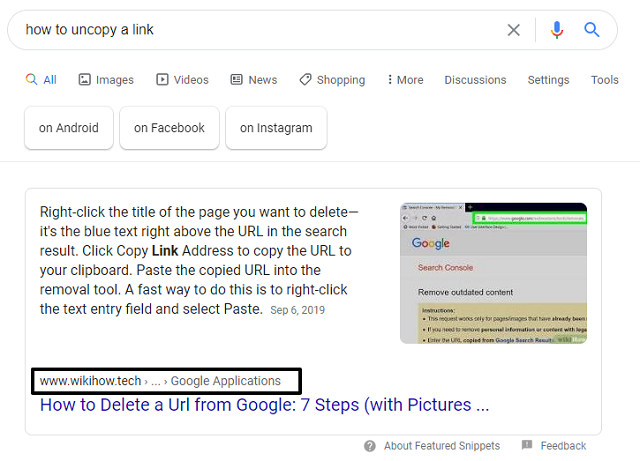Click the blue magnifying glass search button
The width and height of the screenshot is (640, 461).
point(592,30)
